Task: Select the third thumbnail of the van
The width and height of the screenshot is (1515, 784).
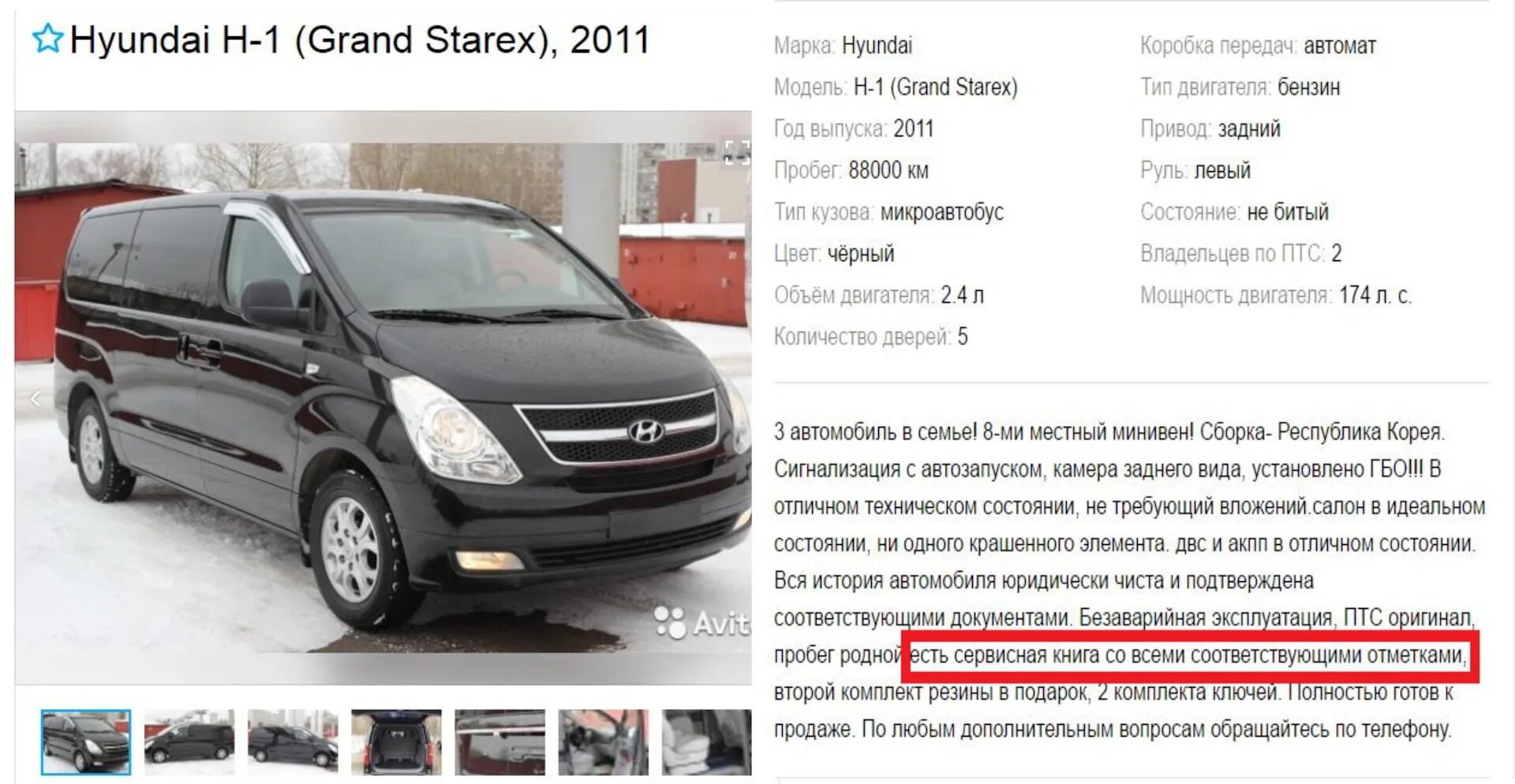Action: coord(293,742)
